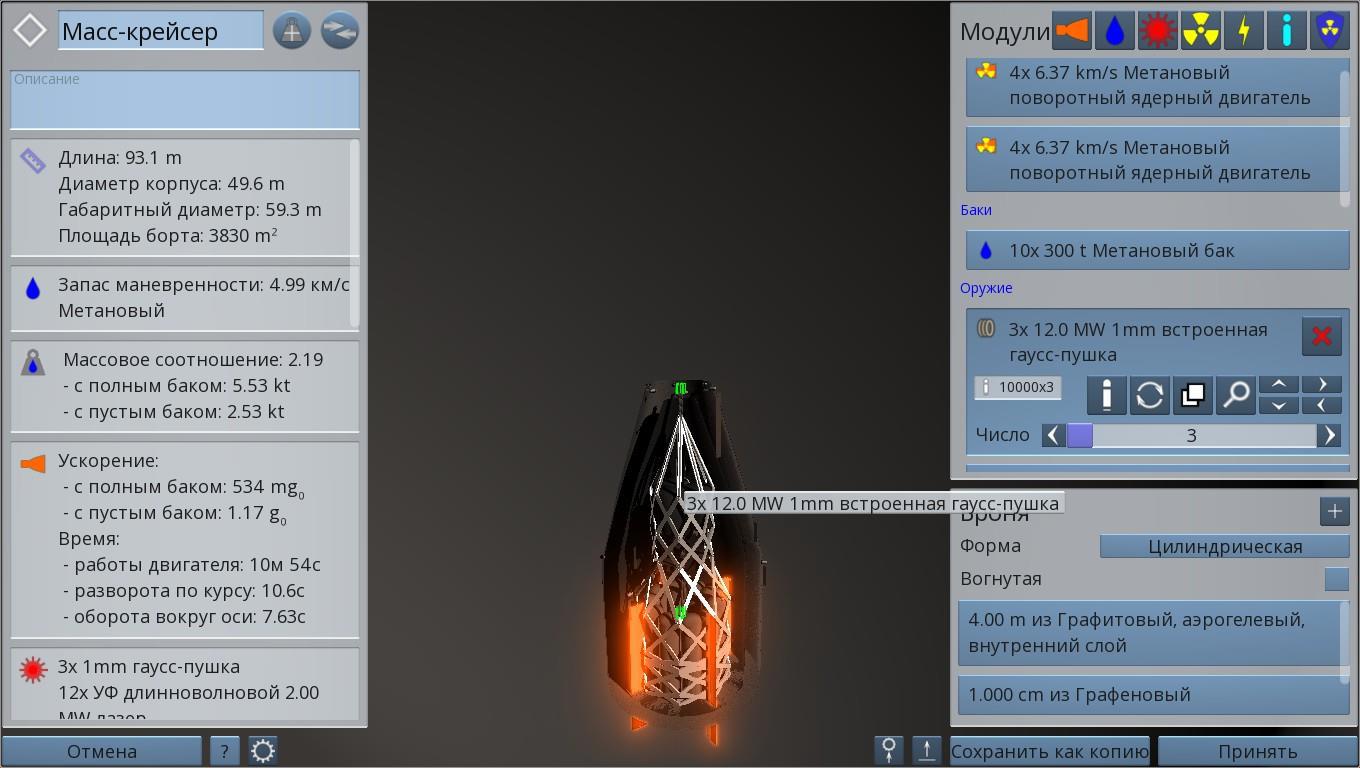The image size is (1360, 768).
Task: Click the magnifying glass on gauss cannon
Action: click(1235, 395)
